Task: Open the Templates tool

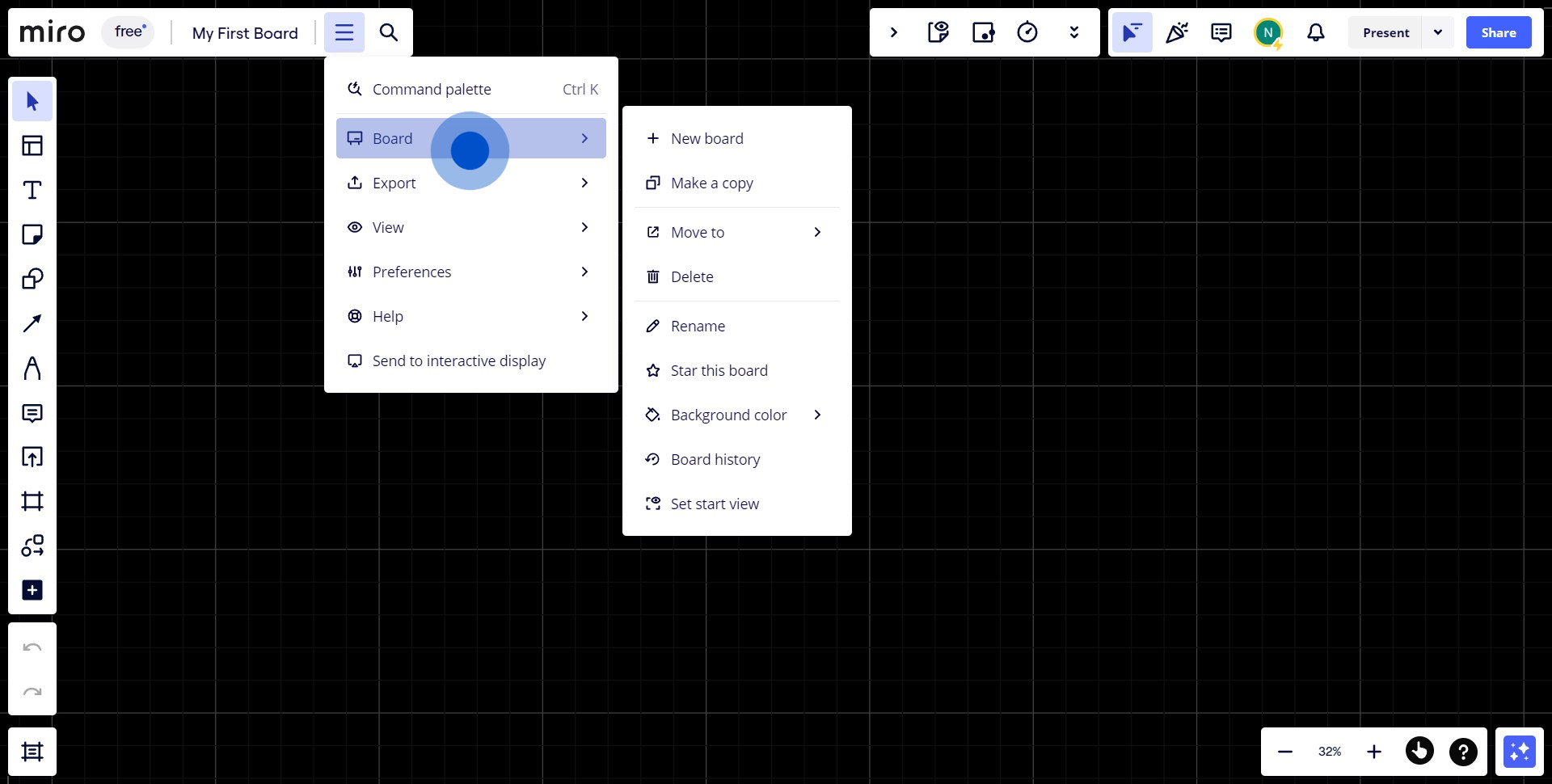Action: pyautogui.click(x=32, y=145)
